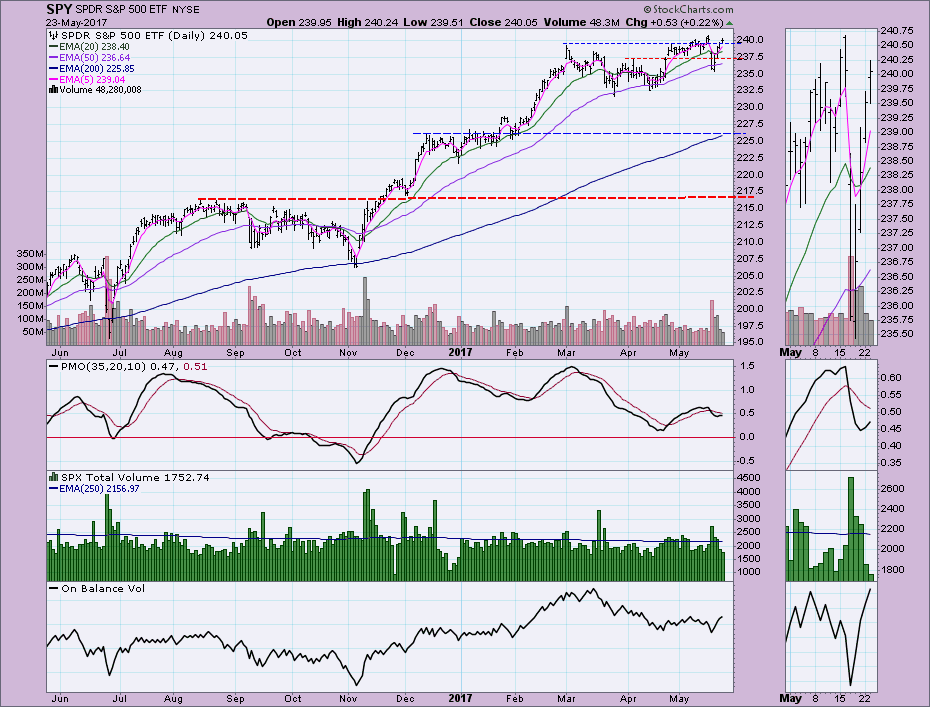
Task: Click the Mar label on price chart axis
Action: (x=566, y=352)
